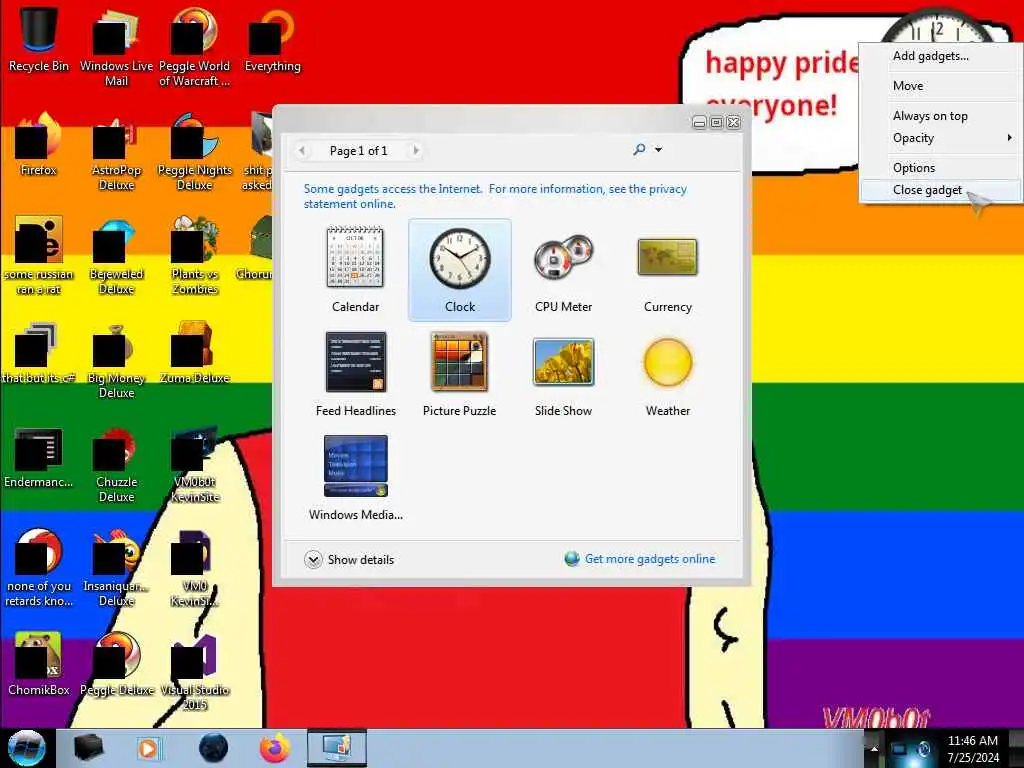This screenshot has height=768, width=1024.
Task: Select the Feed Headlines gadget
Action: (x=355, y=374)
